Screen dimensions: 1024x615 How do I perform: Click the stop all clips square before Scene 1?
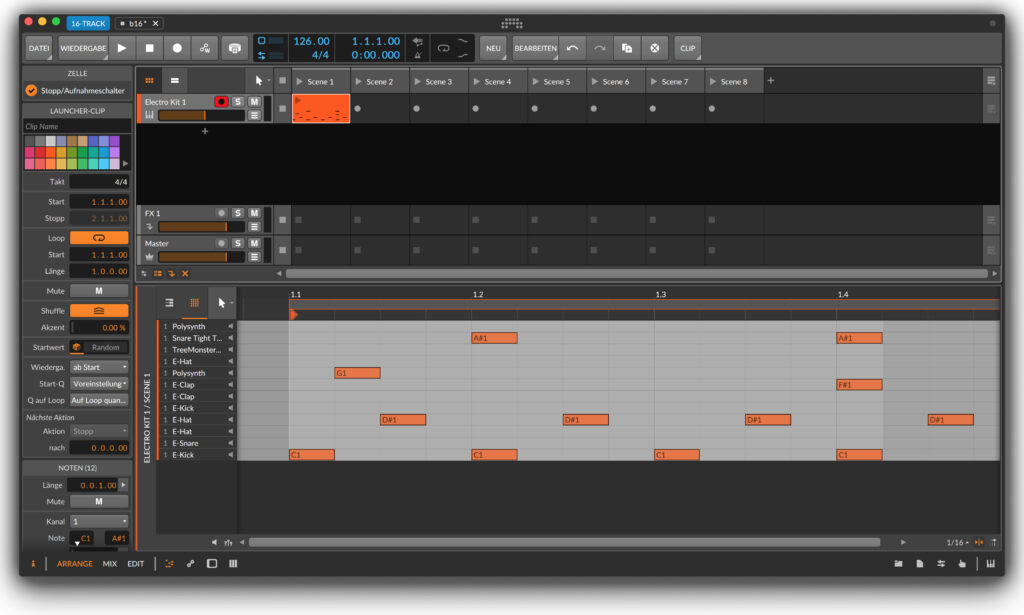pos(282,80)
